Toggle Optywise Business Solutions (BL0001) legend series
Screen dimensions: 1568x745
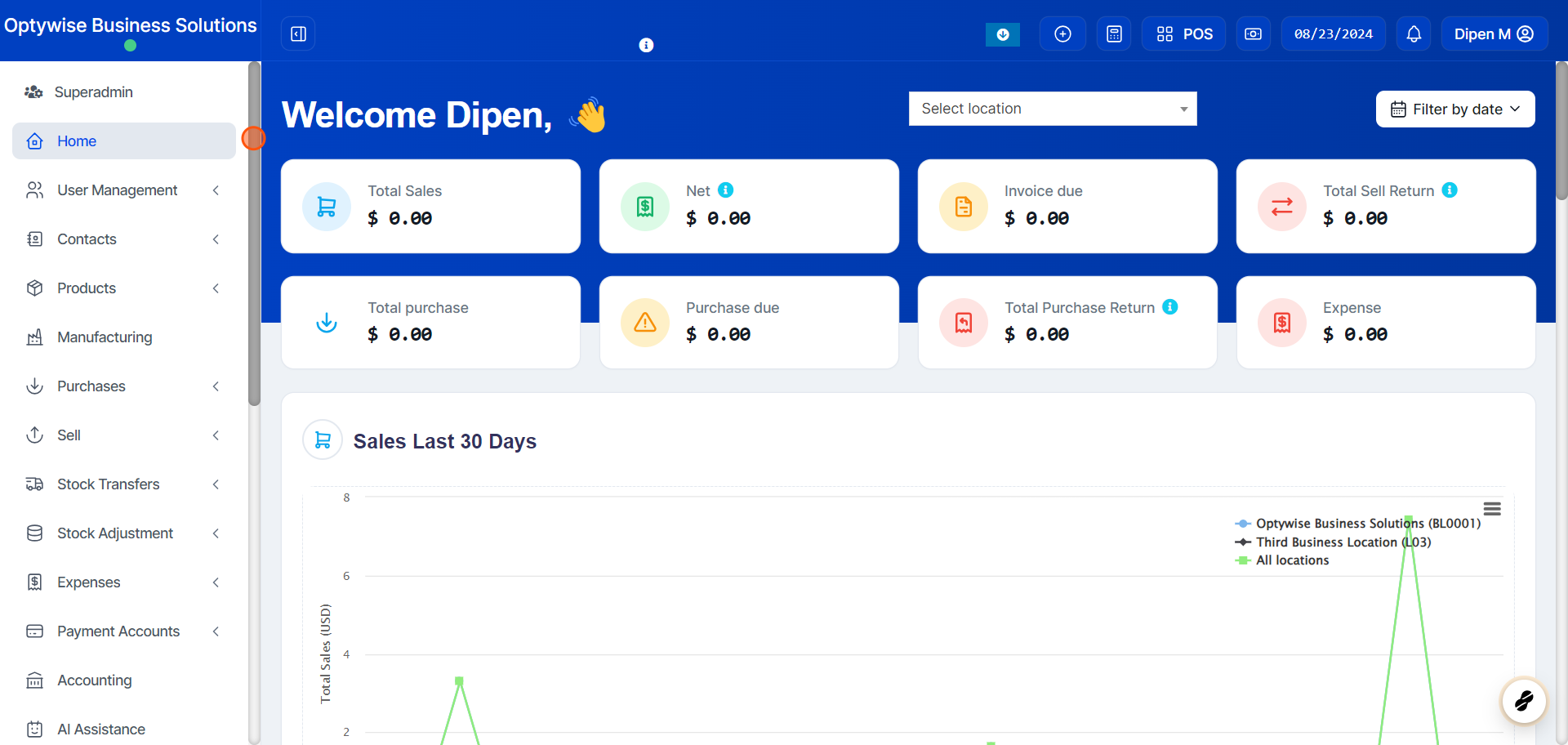tap(1357, 524)
